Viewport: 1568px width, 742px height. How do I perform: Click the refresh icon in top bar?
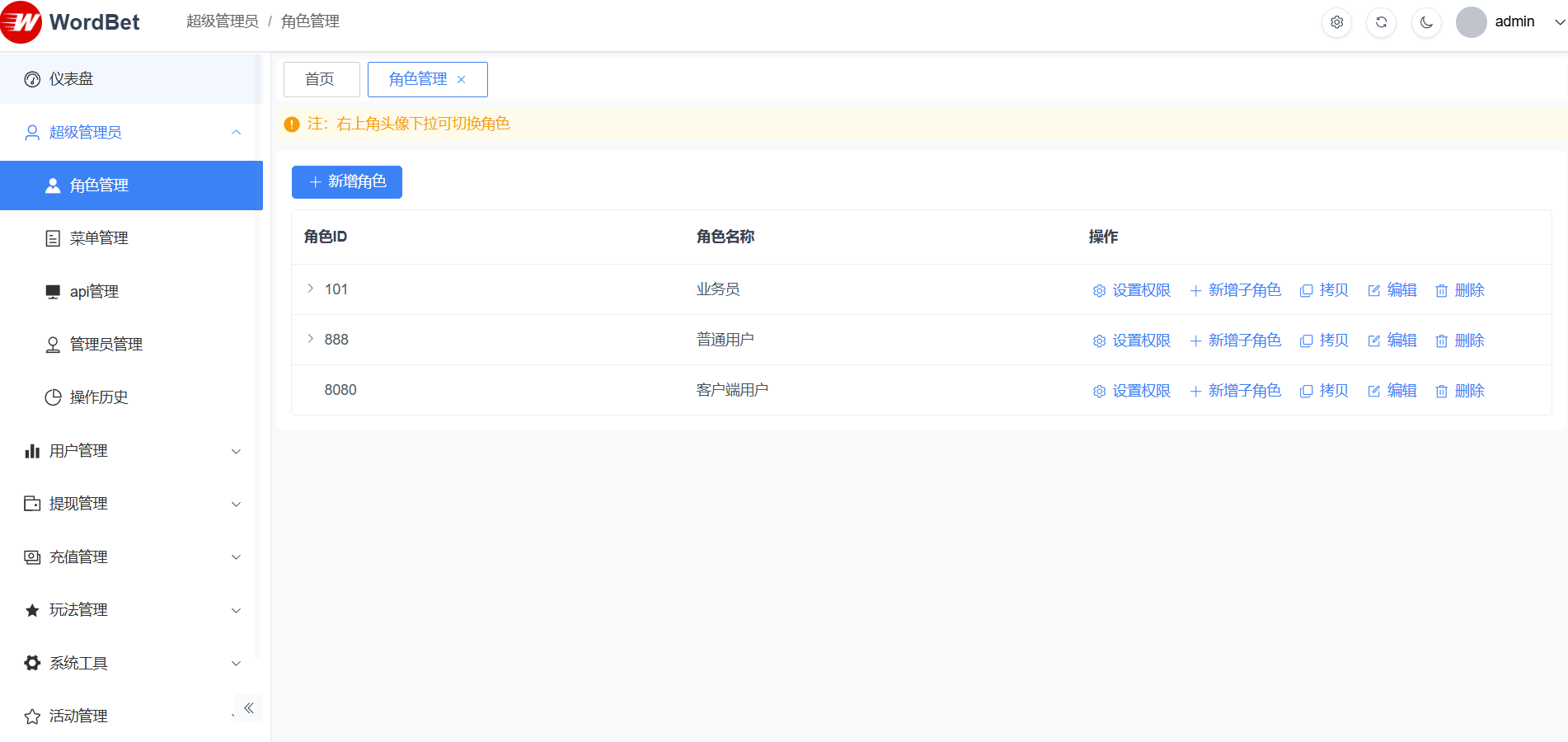click(1381, 22)
